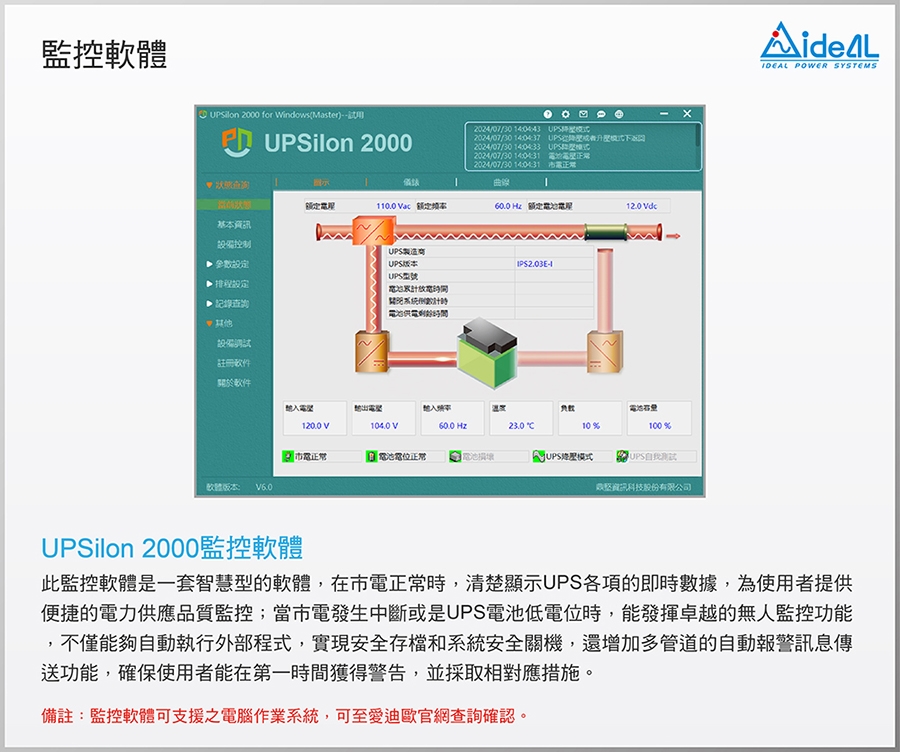Open settings via the gear icon
Image resolution: width=900 pixels, height=752 pixels.
(566, 114)
